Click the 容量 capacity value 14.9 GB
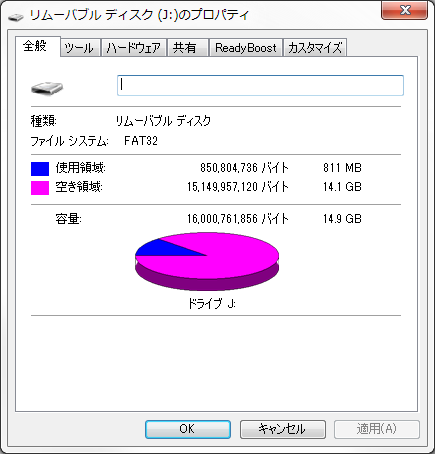The image size is (435, 454). [x=342, y=219]
